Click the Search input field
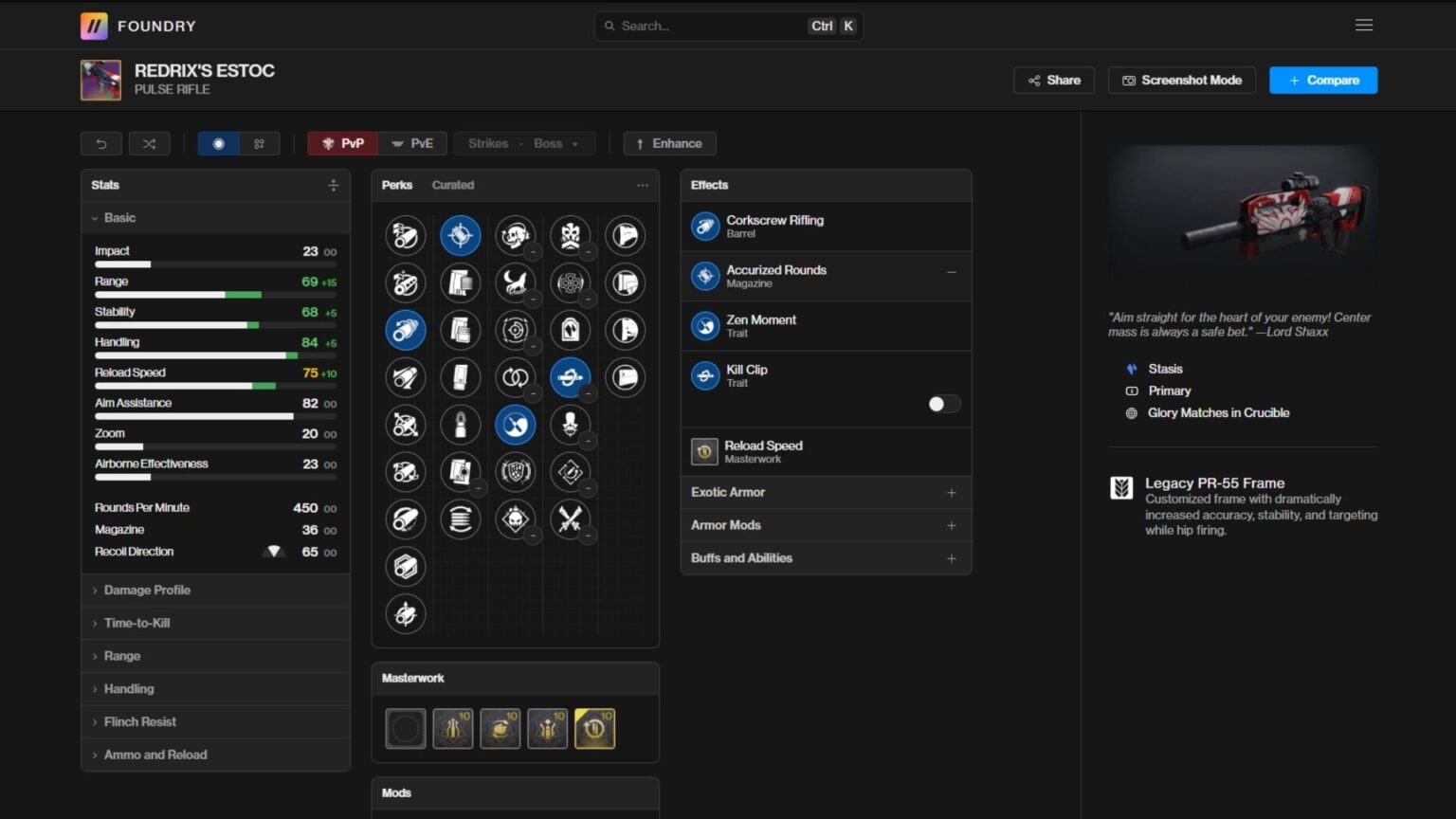Image resolution: width=1456 pixels, height=819 pixels. 711,26
